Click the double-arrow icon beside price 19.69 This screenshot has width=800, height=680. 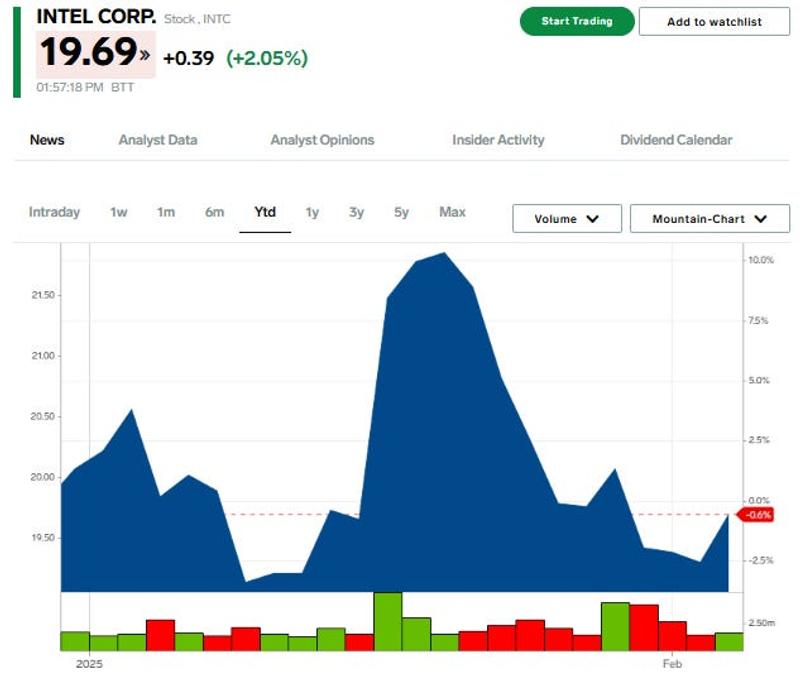(145, 54)
